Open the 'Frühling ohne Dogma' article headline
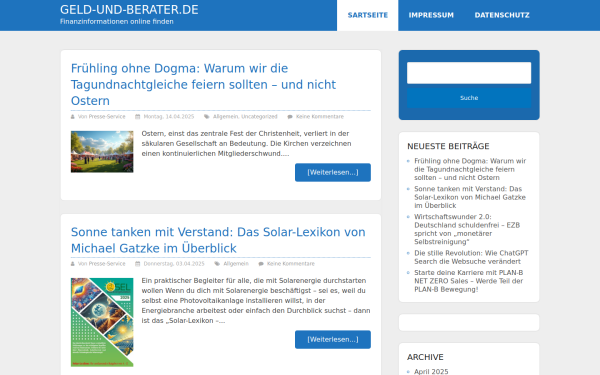This screenshot has width=600, height=375. click(x=203, y=85)
